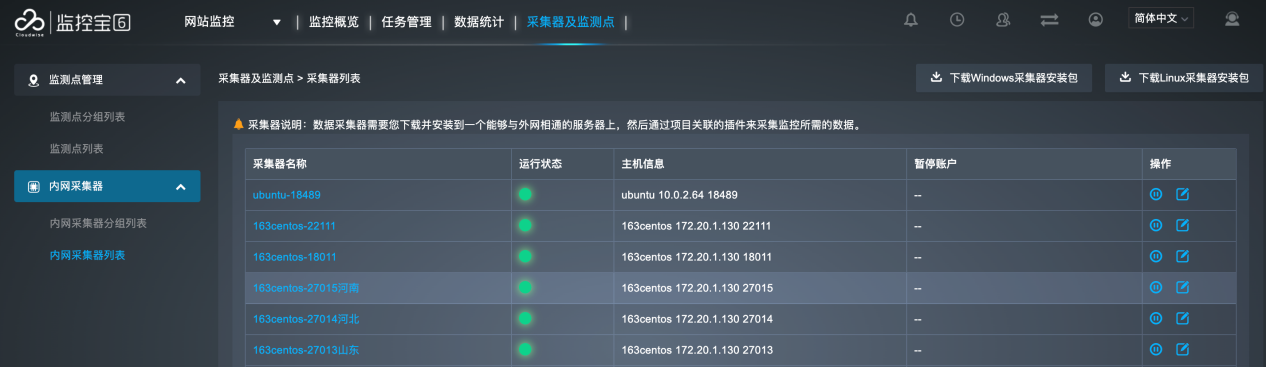Edit the 163centos-18011 collector
Viewport: 1266px width, 367px height.
click(x=1182, y=256)
